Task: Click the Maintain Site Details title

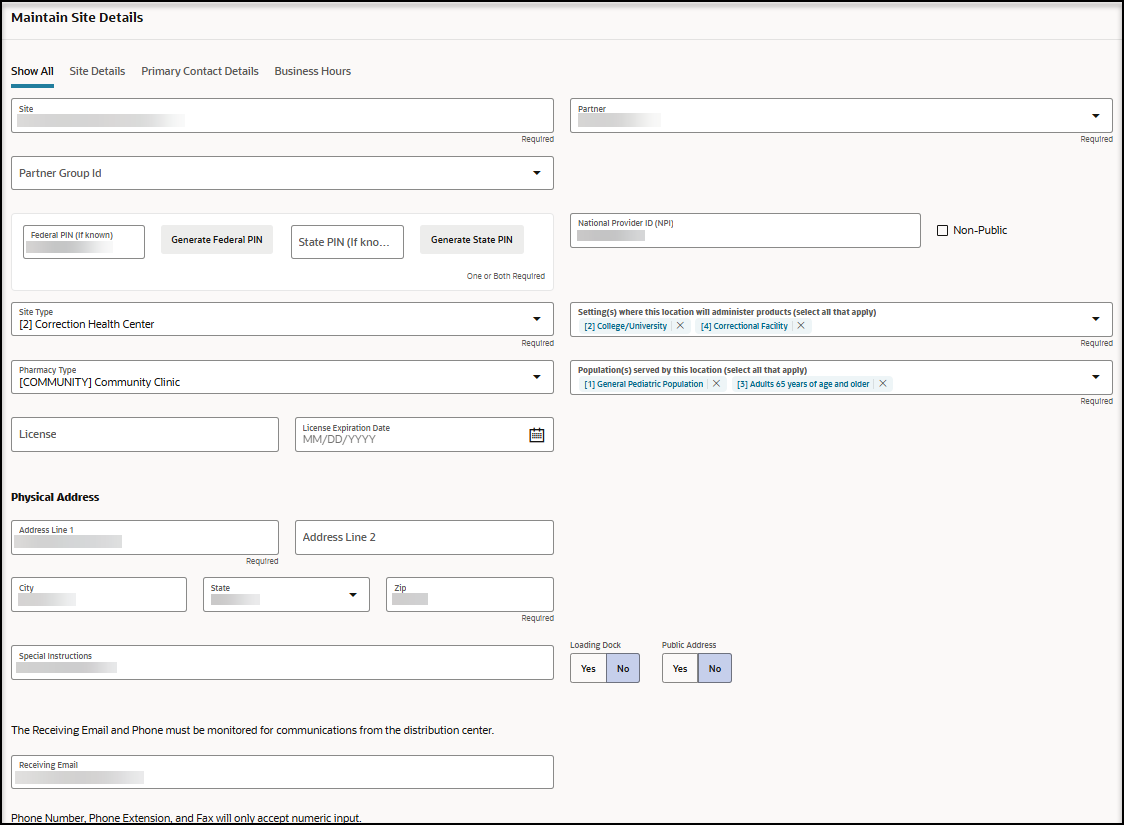Action: (x=77, y=17)
